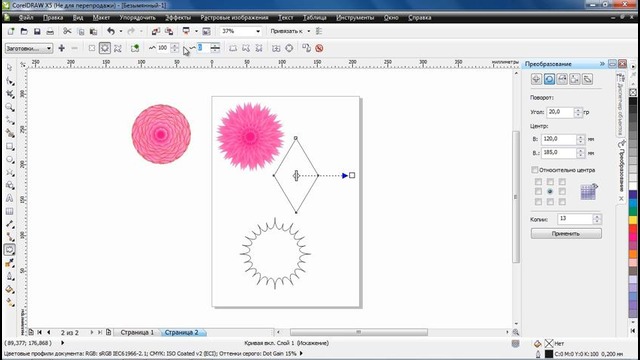This screenshot has width=640, height=360.
Task: Switch to Position tab in Transform docker
Action: 536,79
